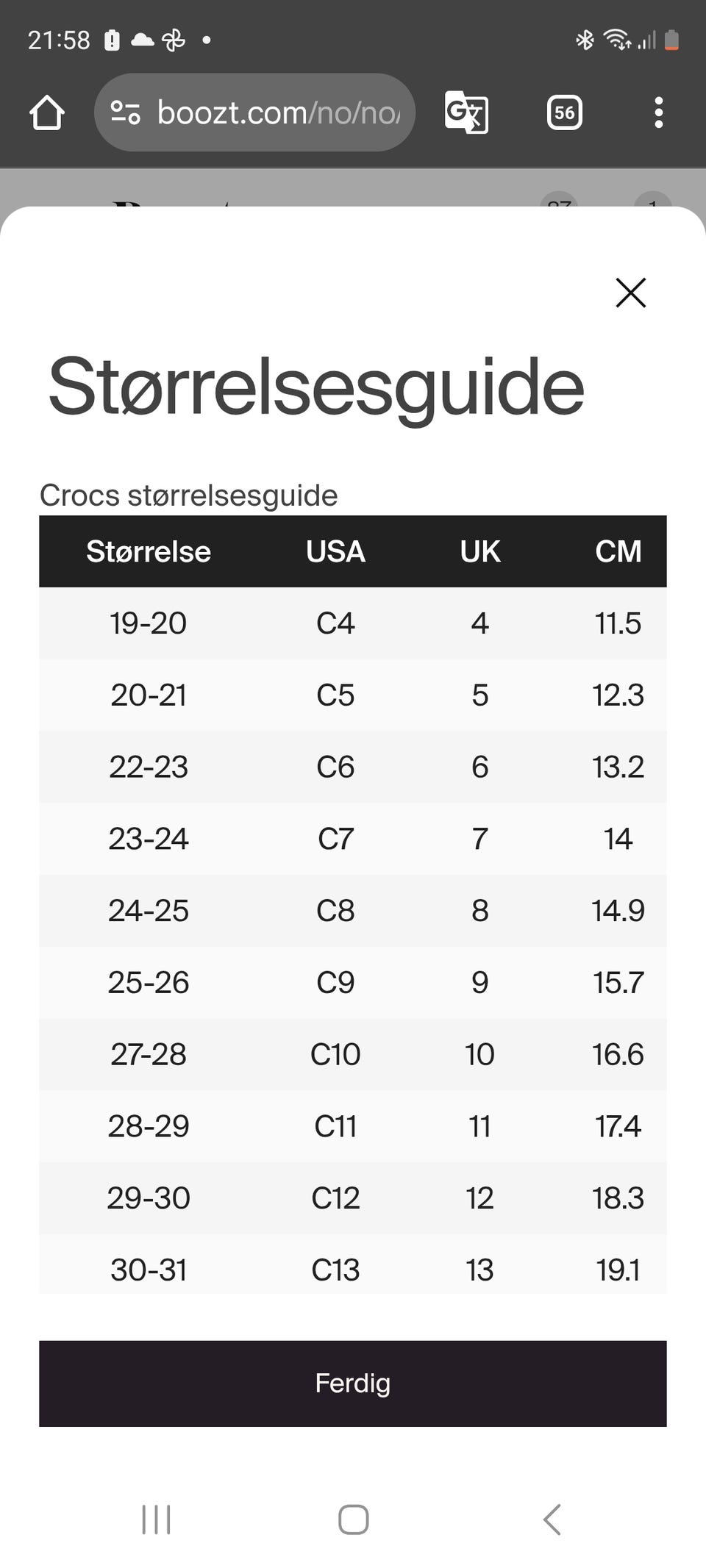Select the 19-20 size cell
The image size is (706, 1568).
pos(149,623)
